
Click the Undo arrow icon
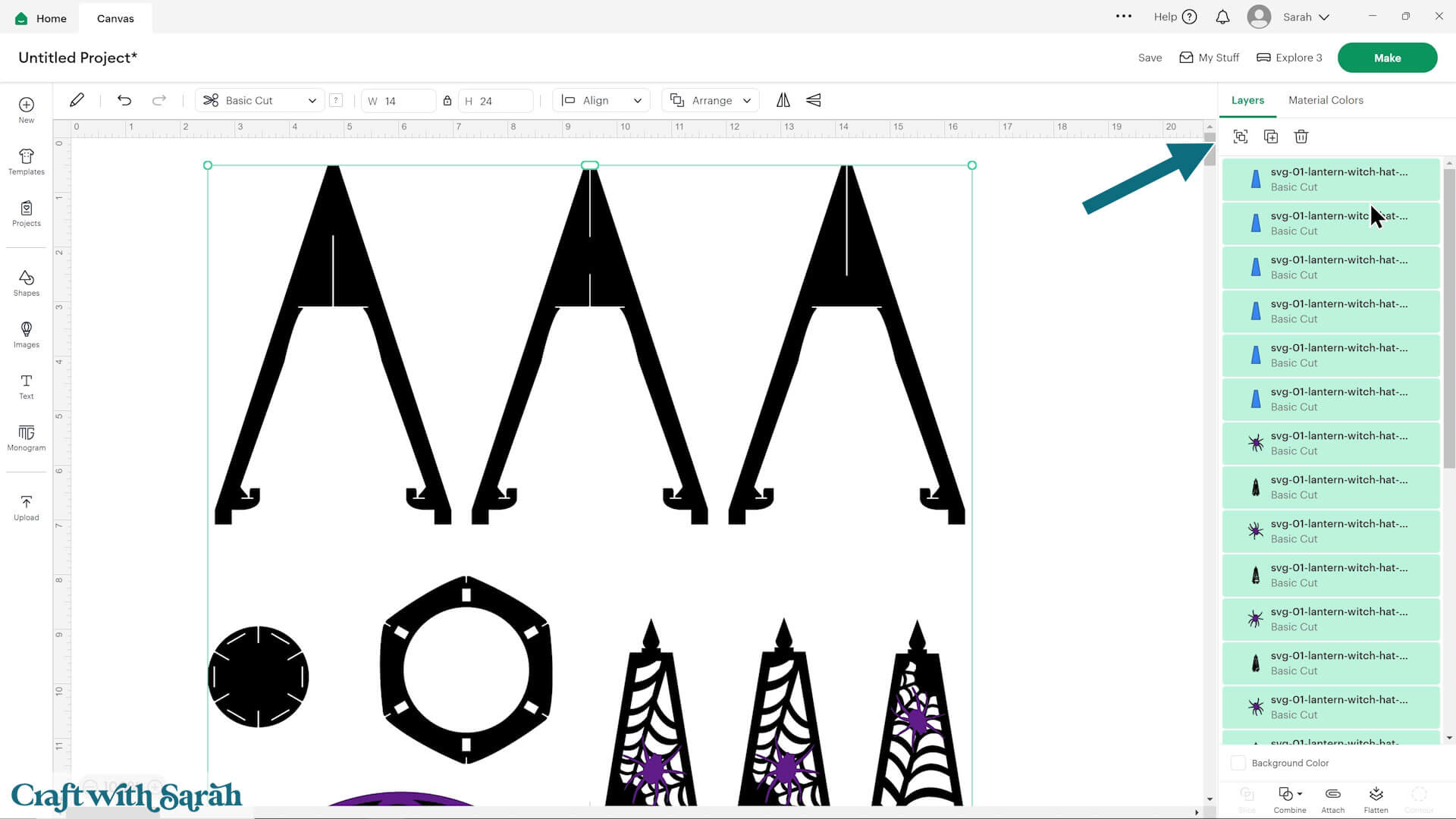coord(124,100)
